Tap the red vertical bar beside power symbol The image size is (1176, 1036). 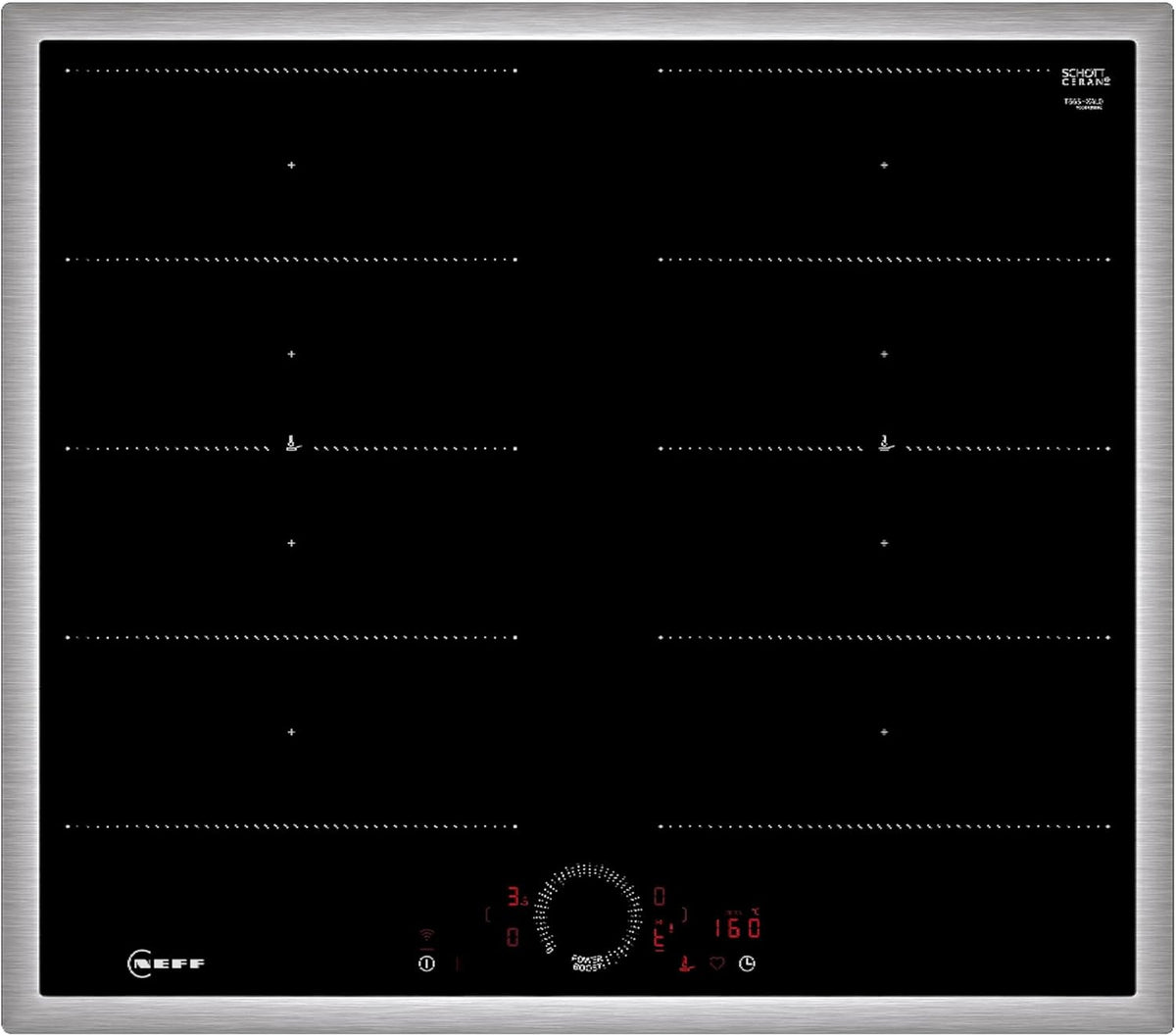[458, 963]
